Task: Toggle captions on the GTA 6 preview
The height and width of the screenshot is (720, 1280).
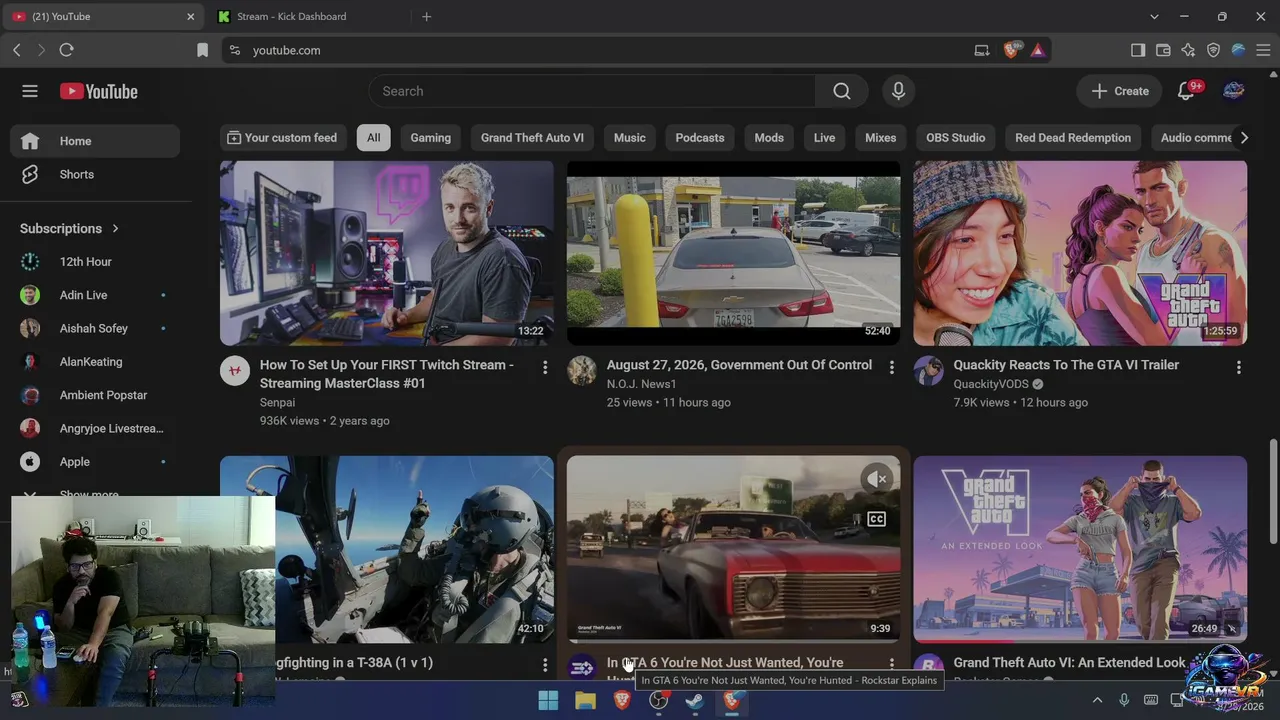Action: click(877, 519)
